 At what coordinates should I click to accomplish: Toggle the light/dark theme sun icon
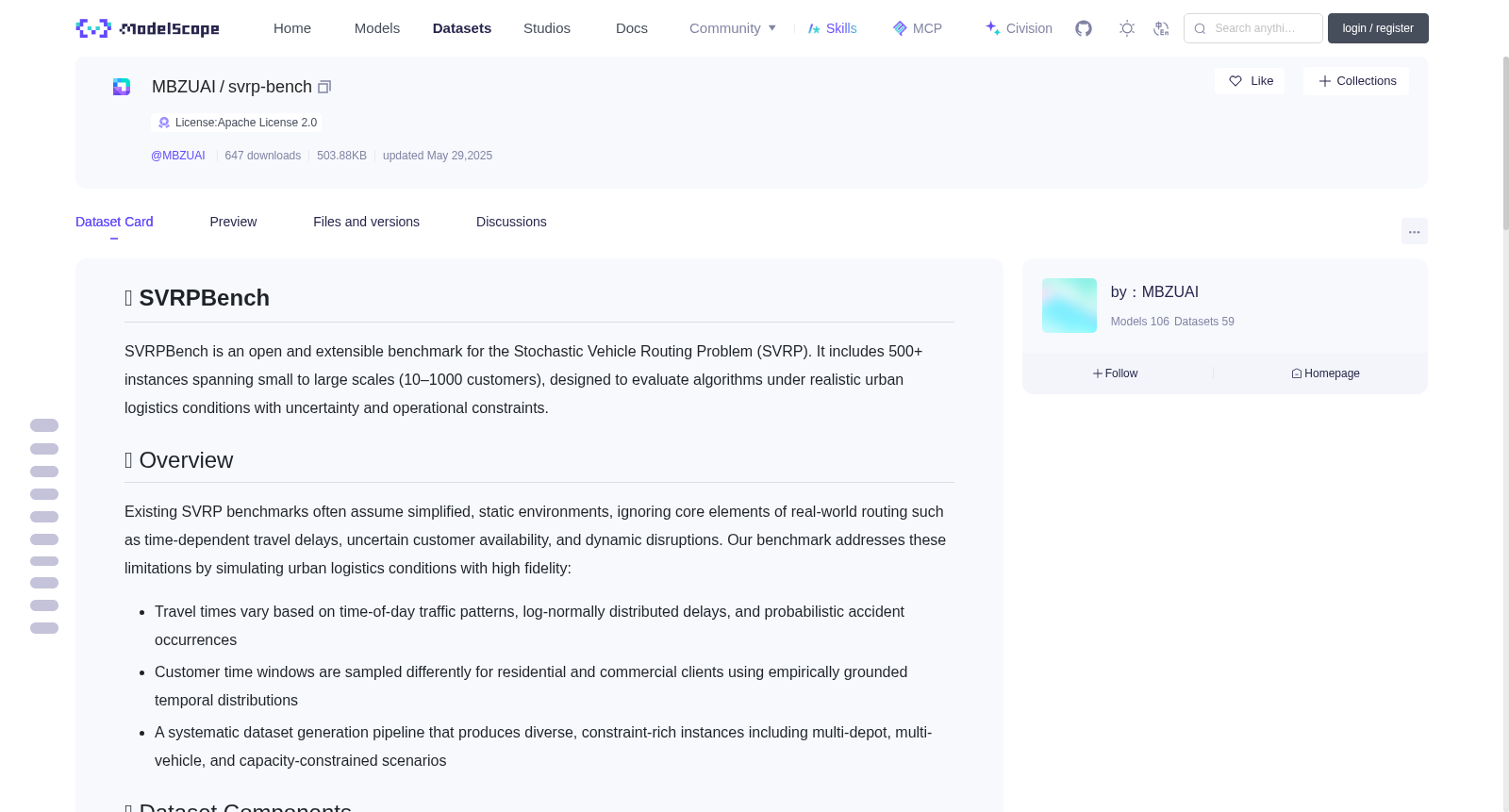1127,28
